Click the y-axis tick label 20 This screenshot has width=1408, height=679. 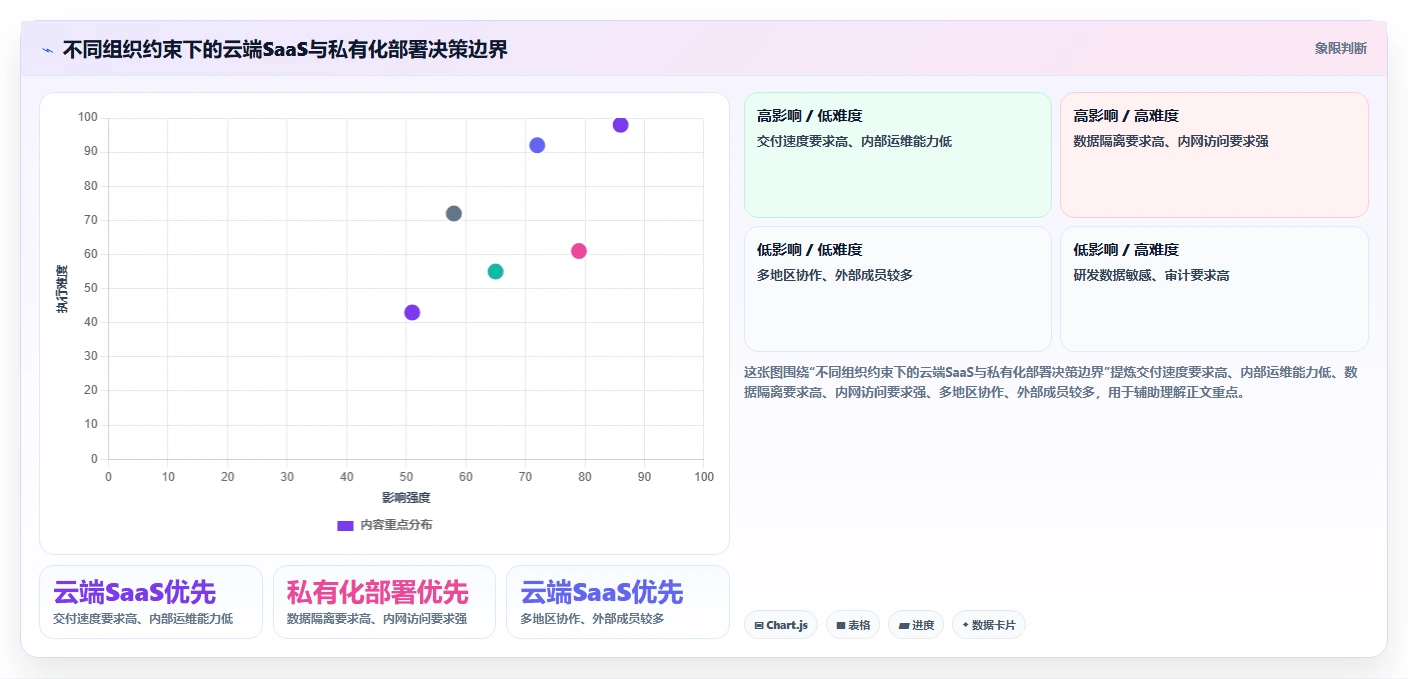(91, 390)
